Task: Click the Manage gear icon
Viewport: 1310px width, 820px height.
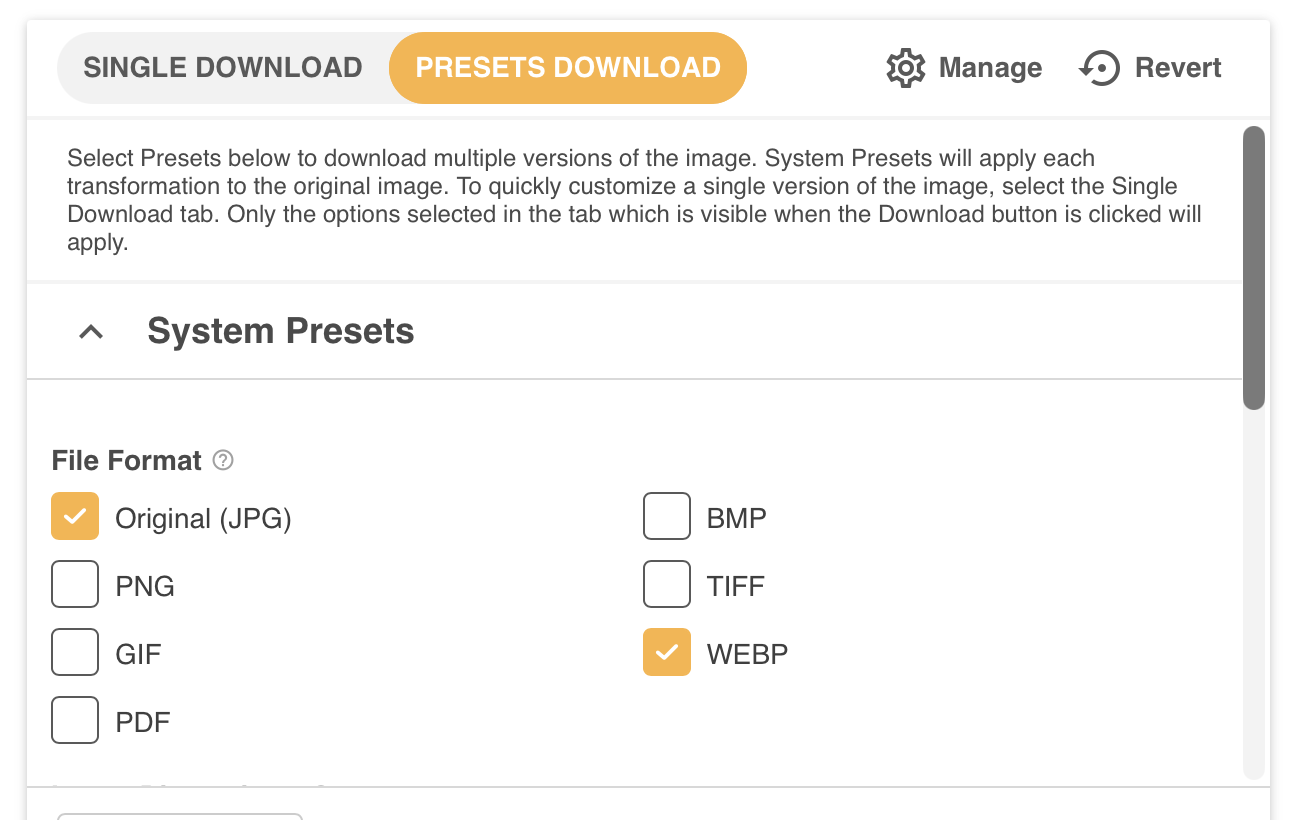Action: (906, 68)
